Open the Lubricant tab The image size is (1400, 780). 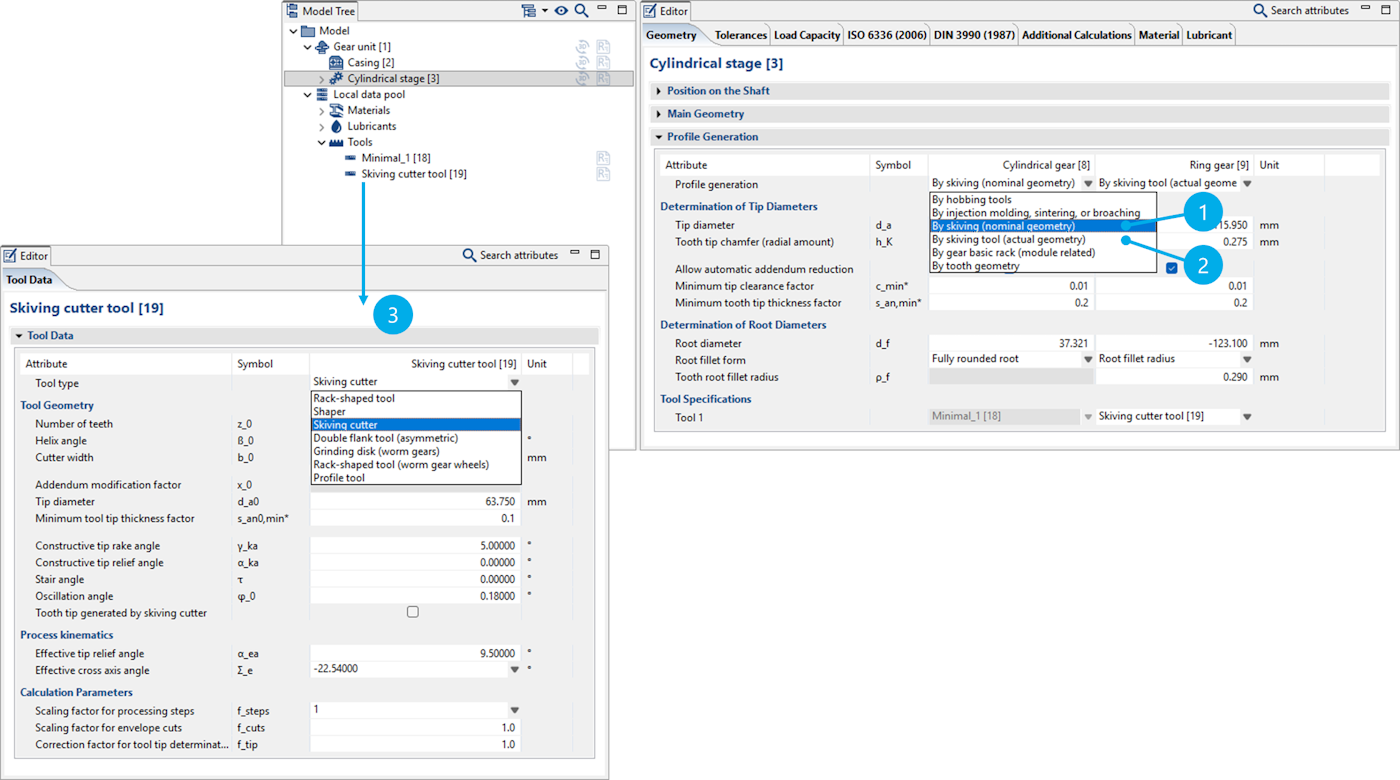tap(1209, 35)
